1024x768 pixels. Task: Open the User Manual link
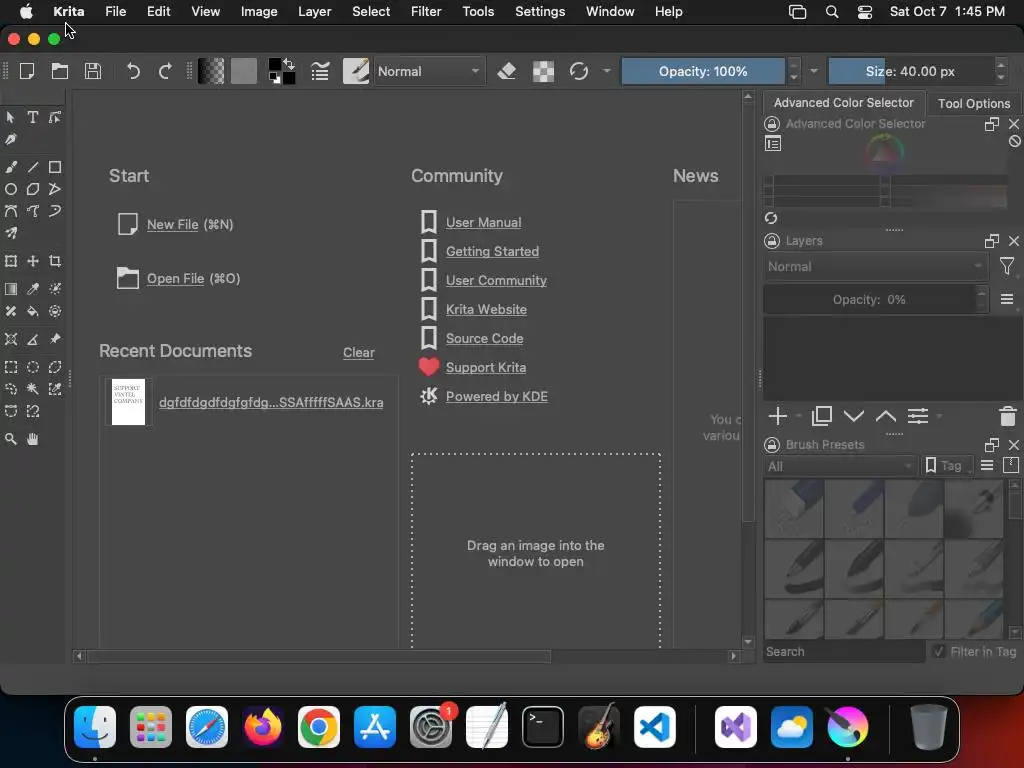(483, 223)
